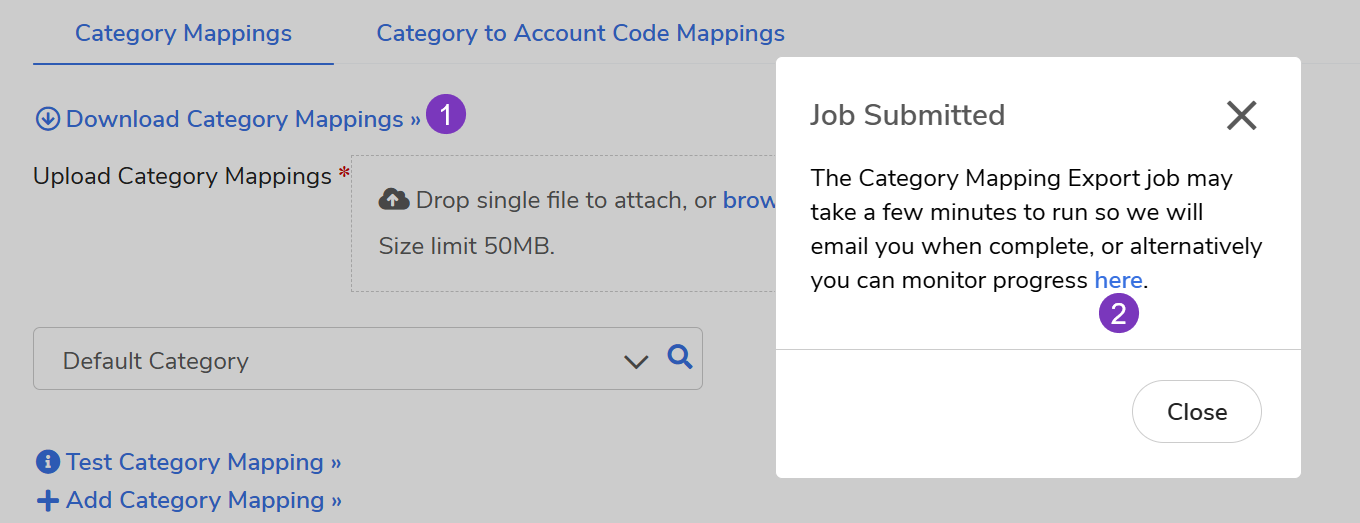
Task: Switch to the Category Mappings tab
Action: [x=183, y=33]
